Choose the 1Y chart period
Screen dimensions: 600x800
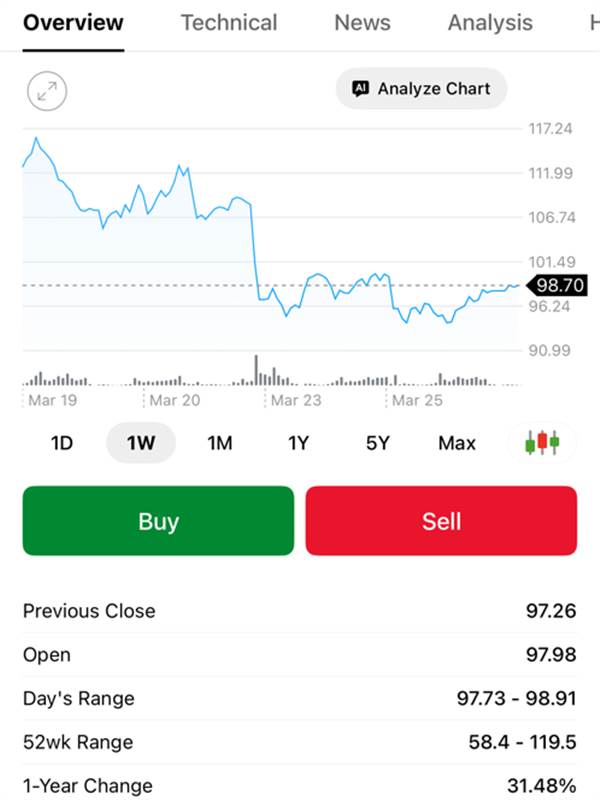(298, 443)
